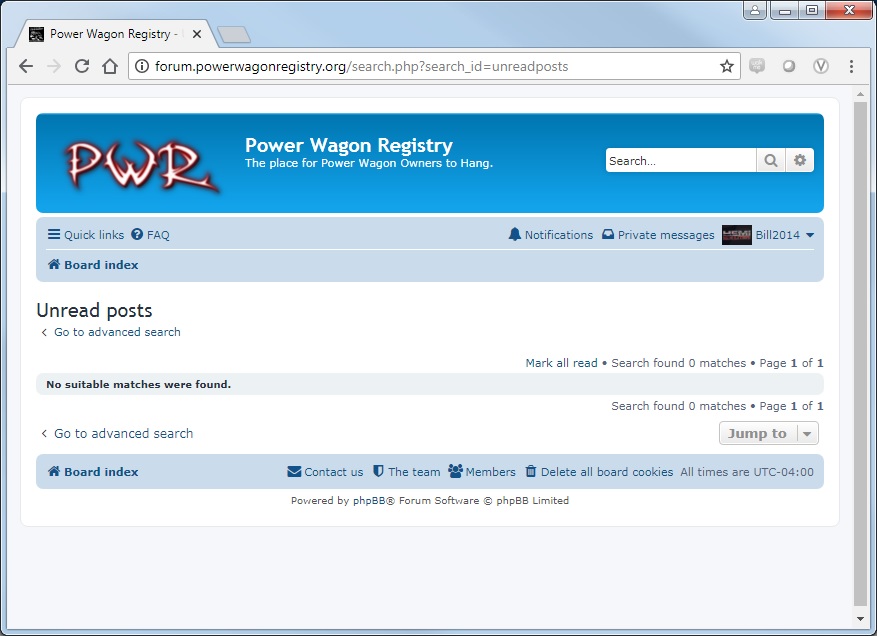Open a new browser tab

(x=234, y=35)
